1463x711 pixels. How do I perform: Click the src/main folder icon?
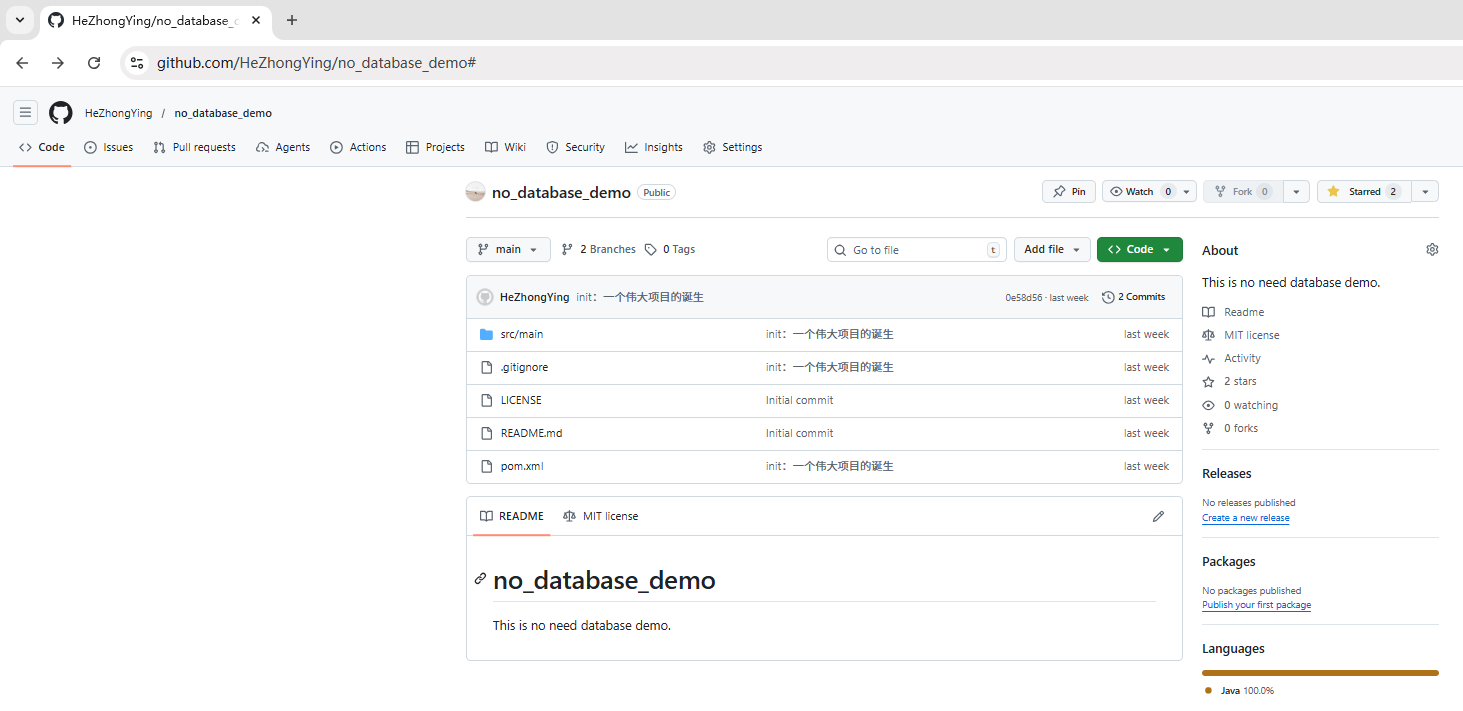(x=486, y=334)
